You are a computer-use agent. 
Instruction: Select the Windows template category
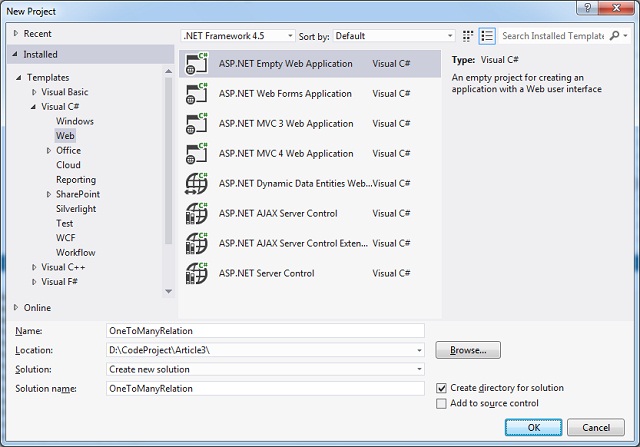[x=75, y=121]
